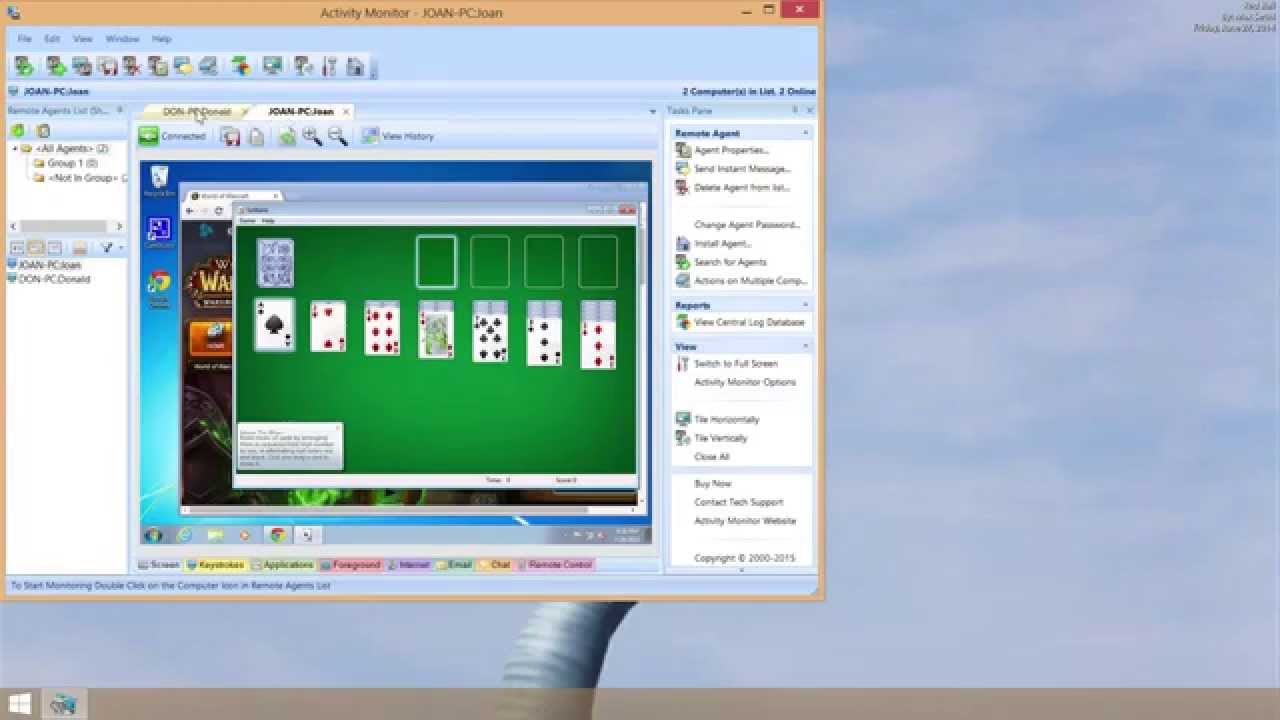Click the second view mode icon above agents list
This screenshot has height=720, width=1280.
point(35,248)
